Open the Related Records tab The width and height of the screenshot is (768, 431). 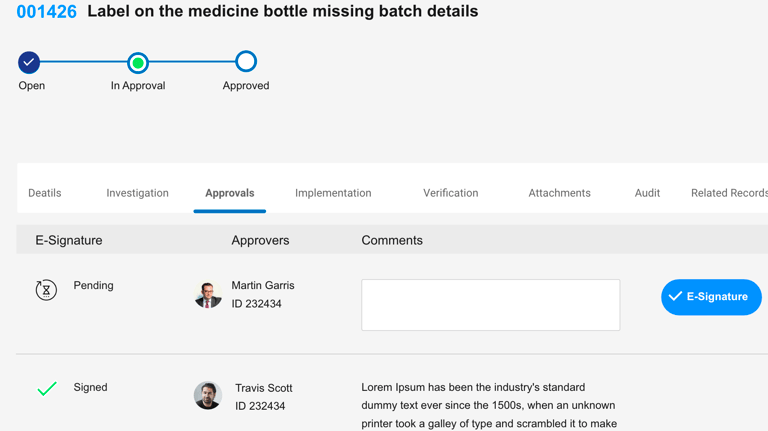pos(729,193)
